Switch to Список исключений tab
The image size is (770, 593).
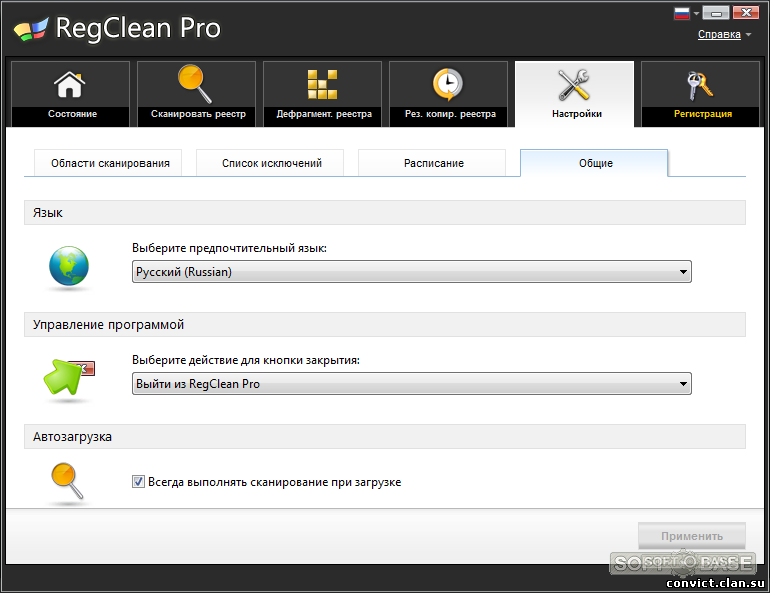(x=272, y=163)
